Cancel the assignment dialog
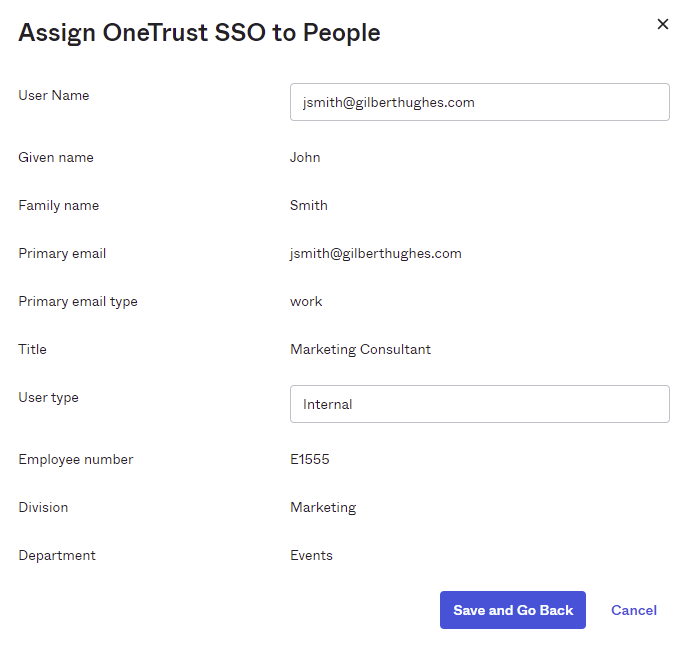Image resolution: width=688 pixels, height=646 pixels. point(634,610)
